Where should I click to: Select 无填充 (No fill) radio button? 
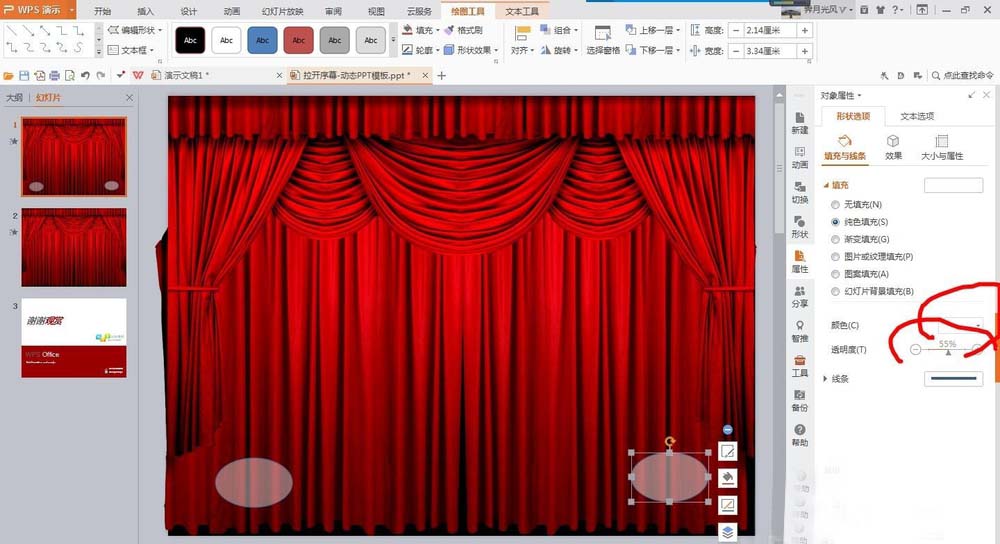click(836, 204)
